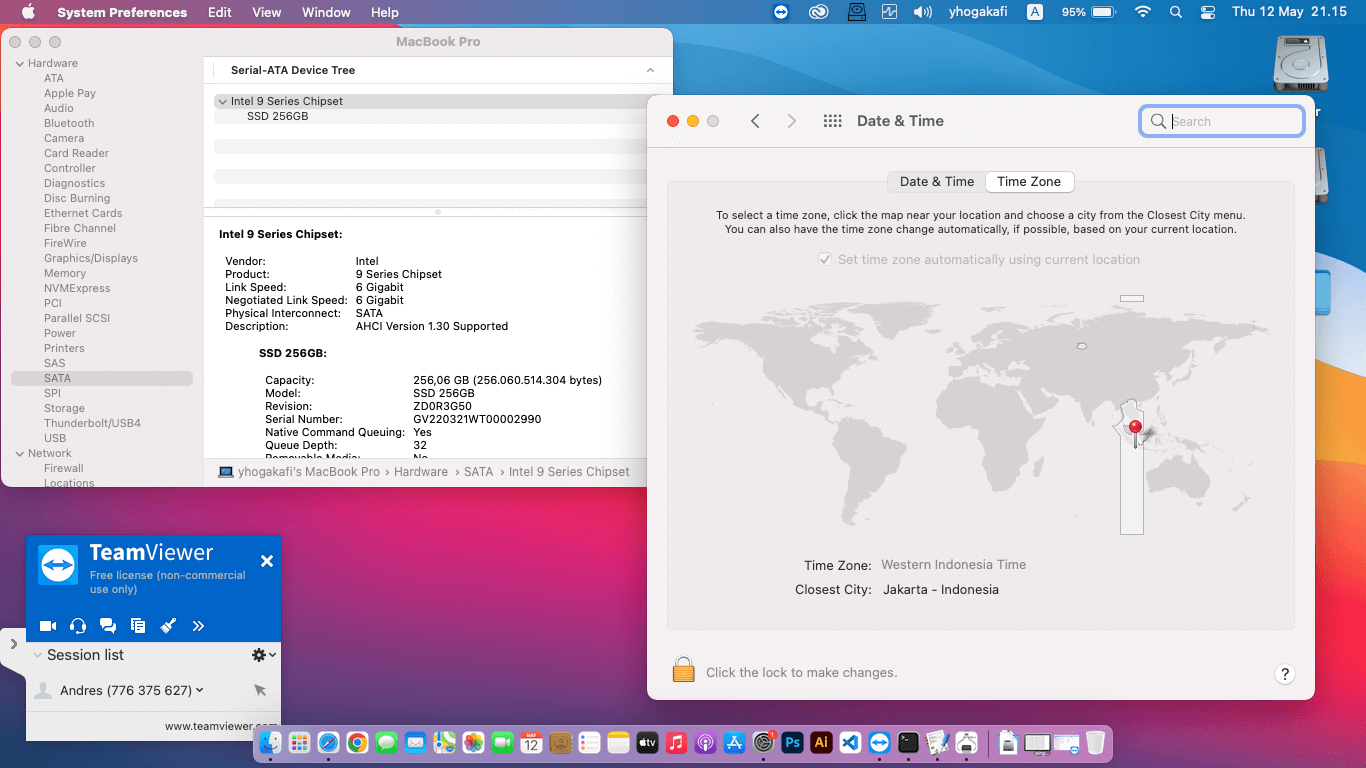
Task: Open Illustrator from the dock
Action: click(x=821, y=742)
